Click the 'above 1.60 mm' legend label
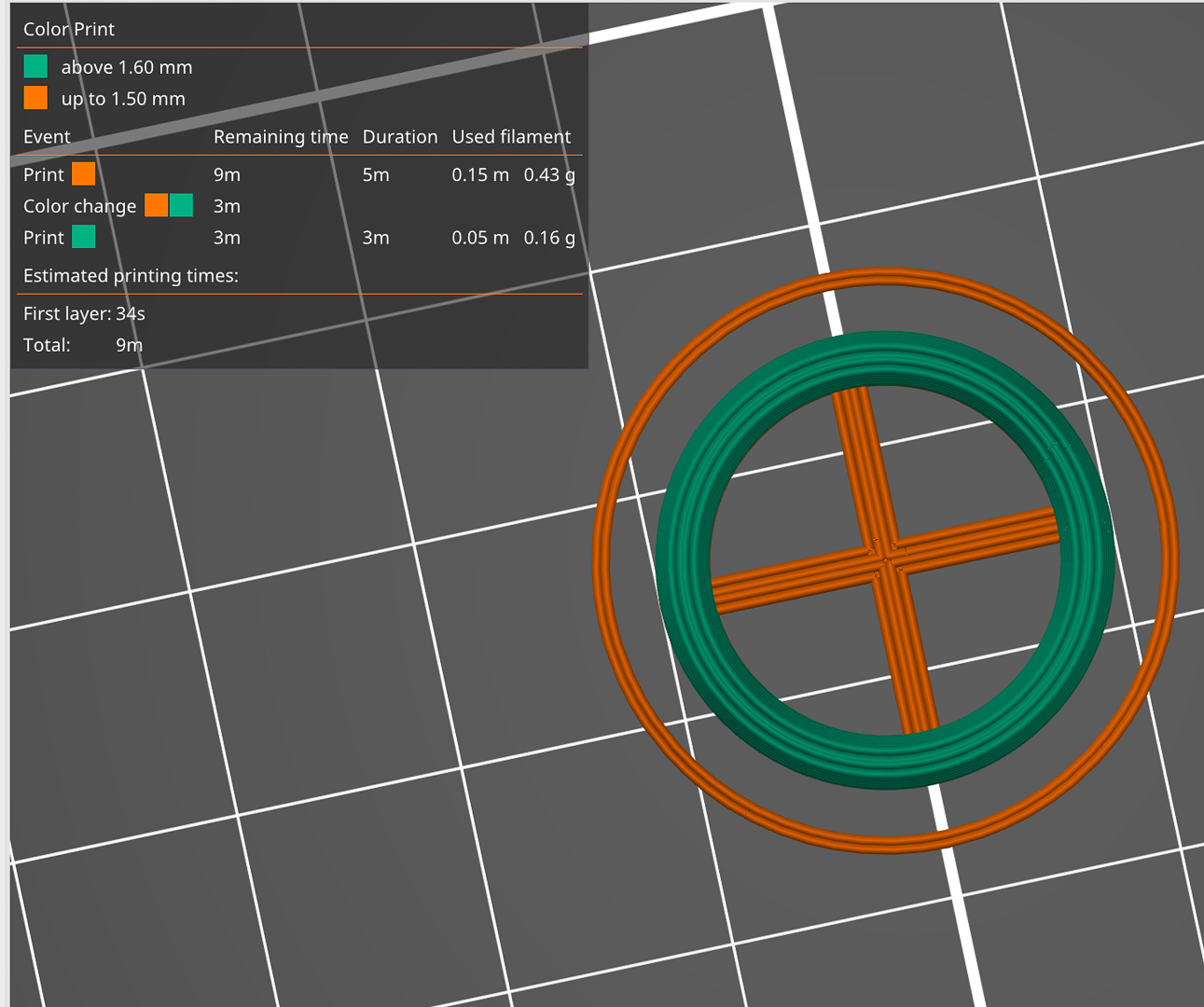Screen dimensions: 1204x1007 tap(127, 67)
